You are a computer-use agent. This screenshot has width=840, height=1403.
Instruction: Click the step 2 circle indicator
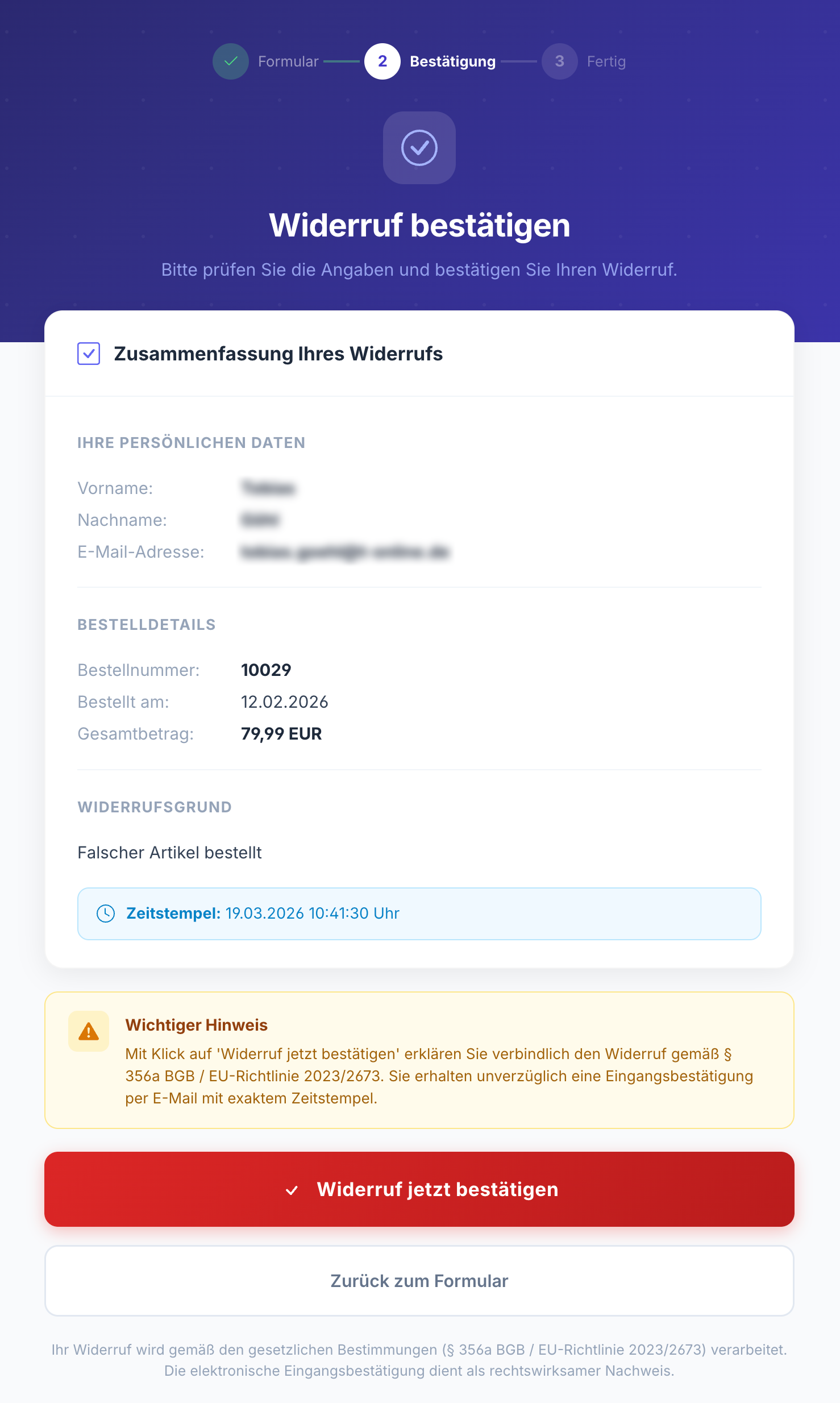click(382, 61)
